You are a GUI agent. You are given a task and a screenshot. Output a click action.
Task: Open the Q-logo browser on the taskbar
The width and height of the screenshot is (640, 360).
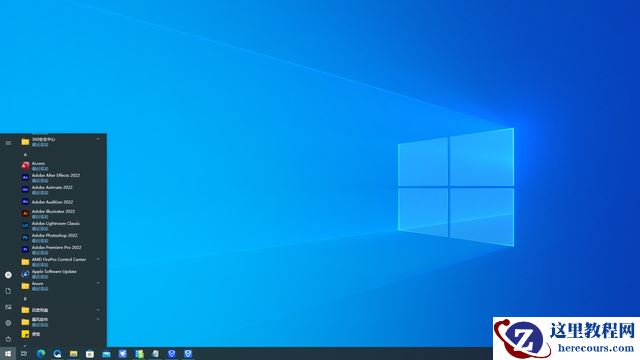click(57, 353)
